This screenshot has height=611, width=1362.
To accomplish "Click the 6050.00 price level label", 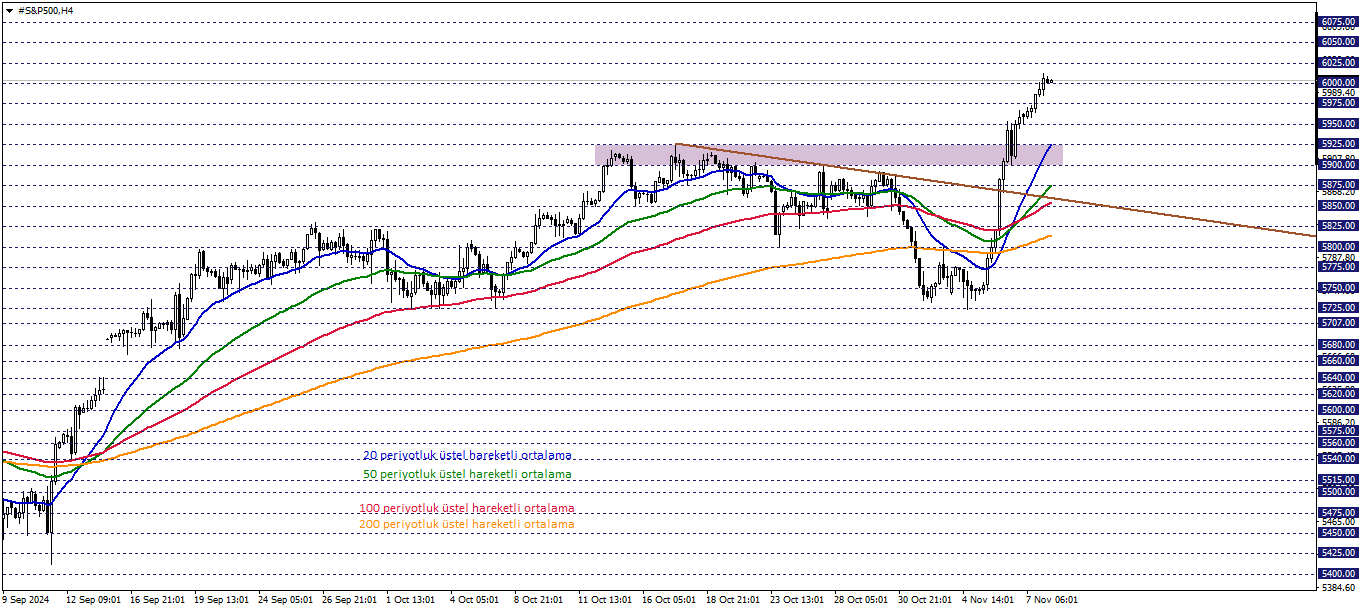I will 1338,42.
